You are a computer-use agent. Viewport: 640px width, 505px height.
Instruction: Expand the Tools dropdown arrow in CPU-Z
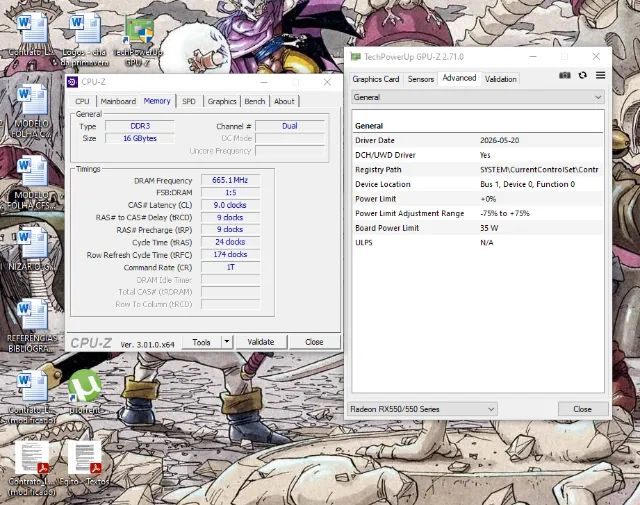pos(227,342)
